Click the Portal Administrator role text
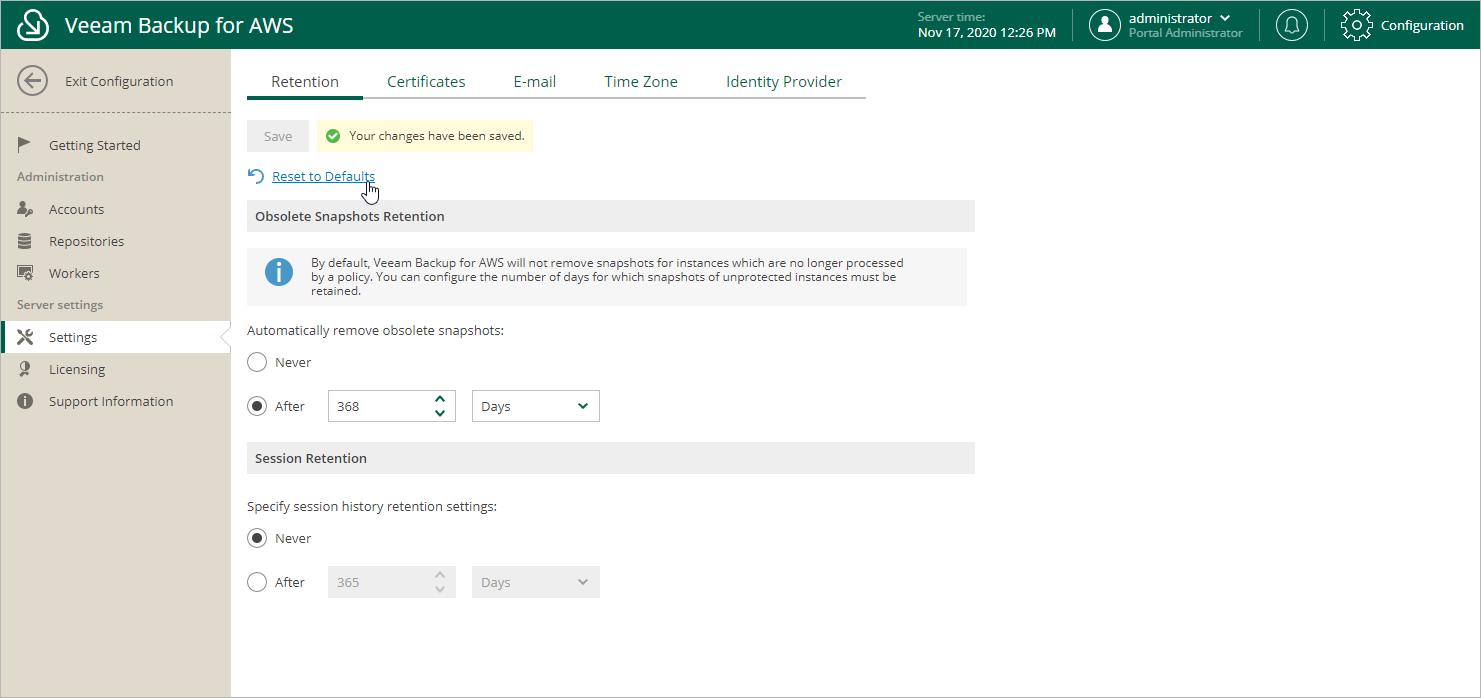This screenshot has width=1481, height=698. (1186, 33)
